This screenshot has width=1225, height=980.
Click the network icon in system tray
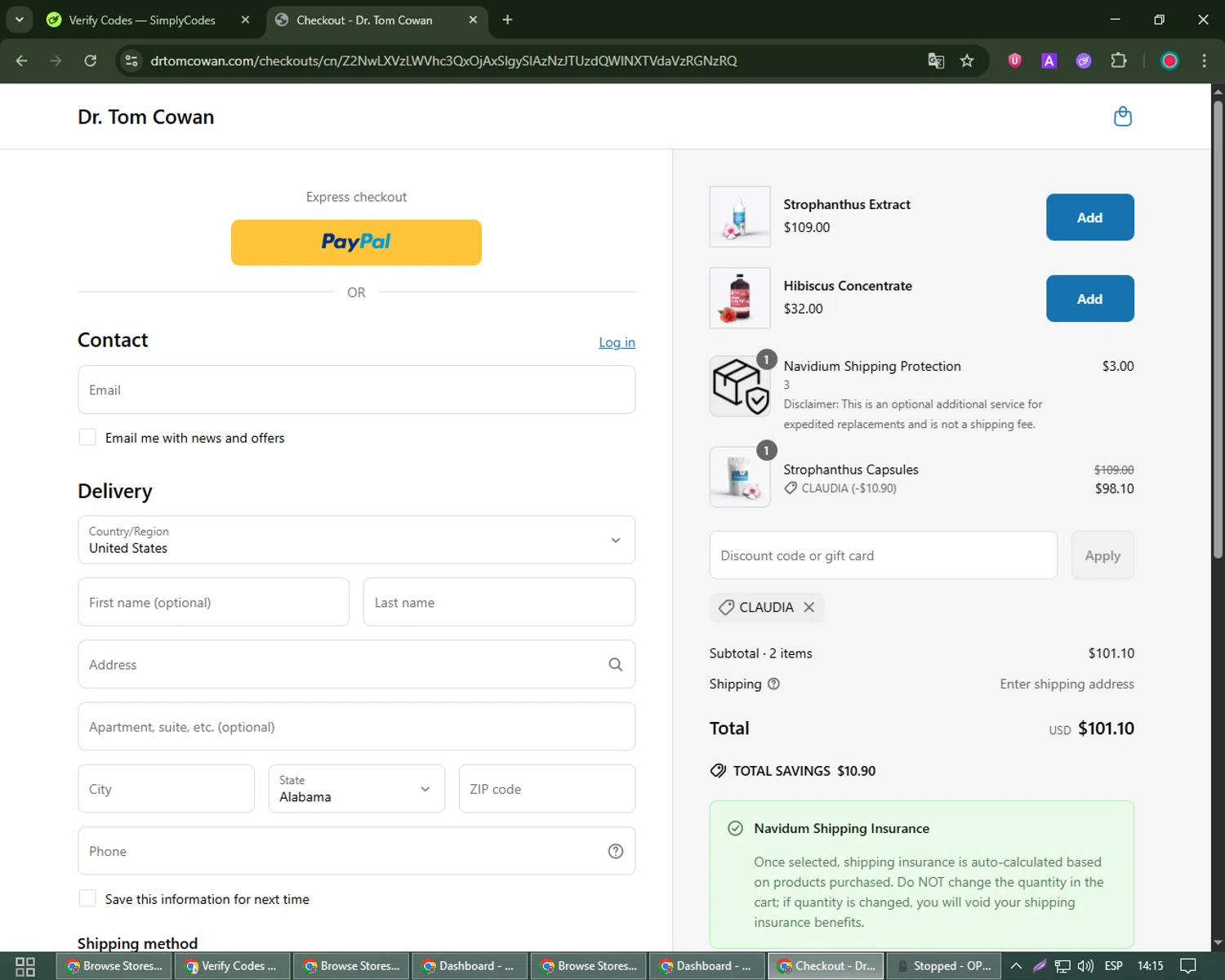(x=1062, y=966)
